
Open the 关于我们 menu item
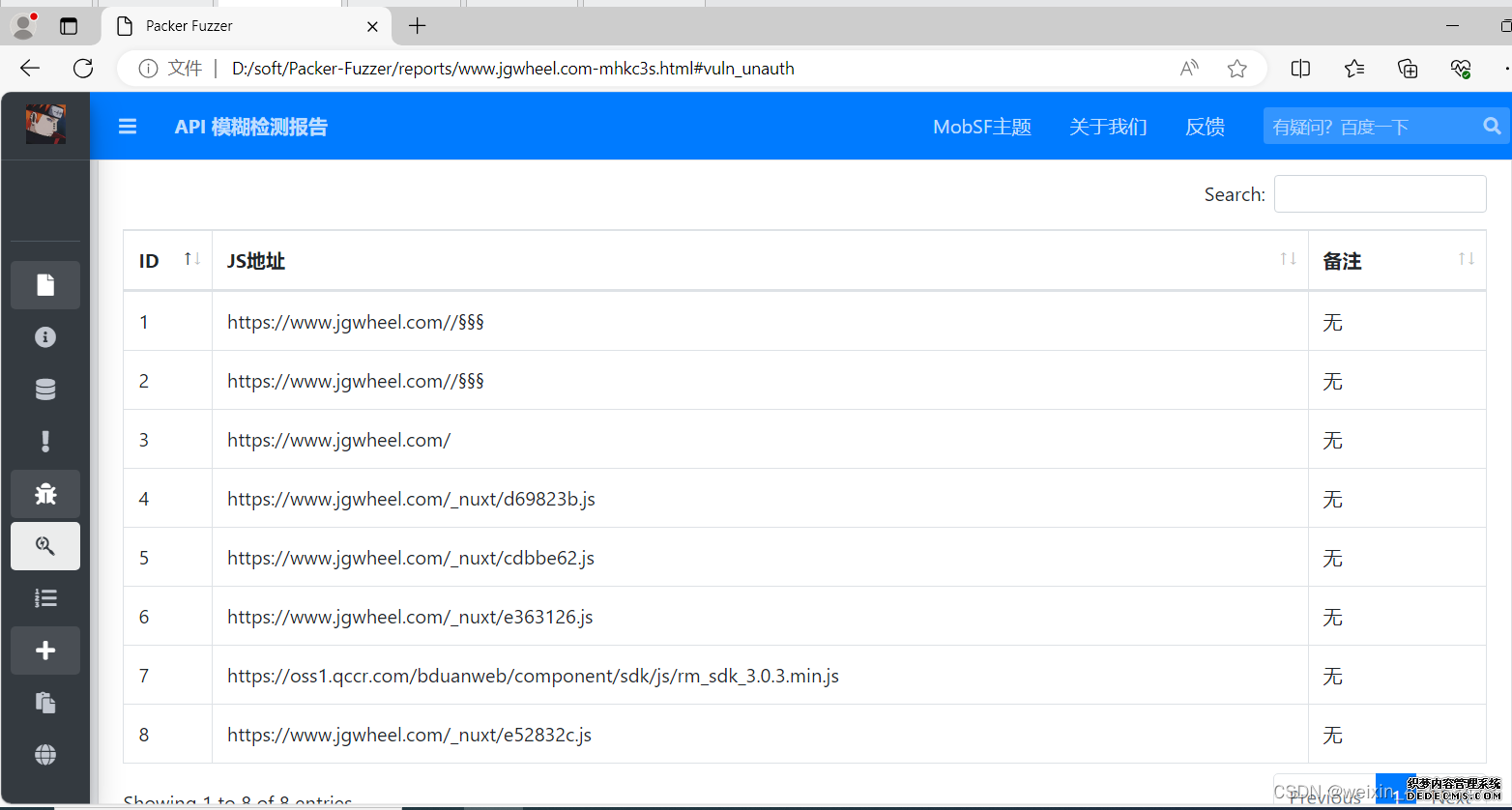[1108, 127]
